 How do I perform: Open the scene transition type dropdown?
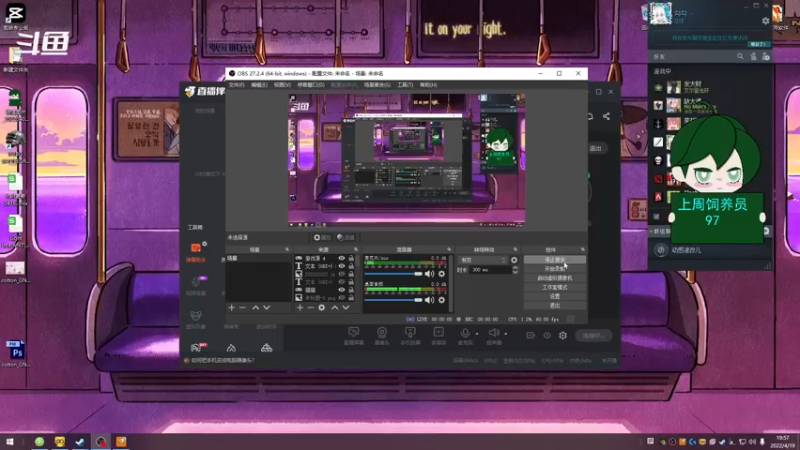[483, 260]
